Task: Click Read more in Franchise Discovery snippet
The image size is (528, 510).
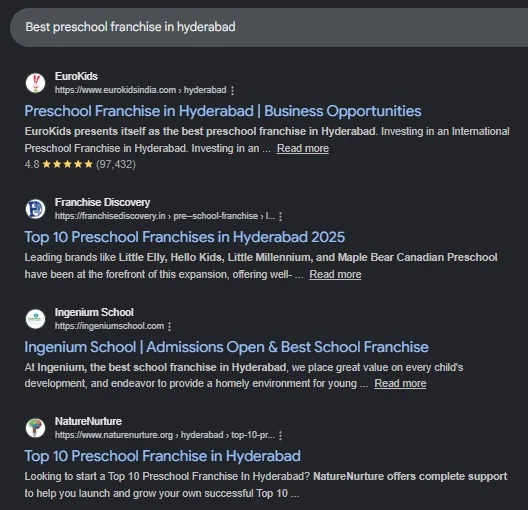Action: [x=335, y=274]
